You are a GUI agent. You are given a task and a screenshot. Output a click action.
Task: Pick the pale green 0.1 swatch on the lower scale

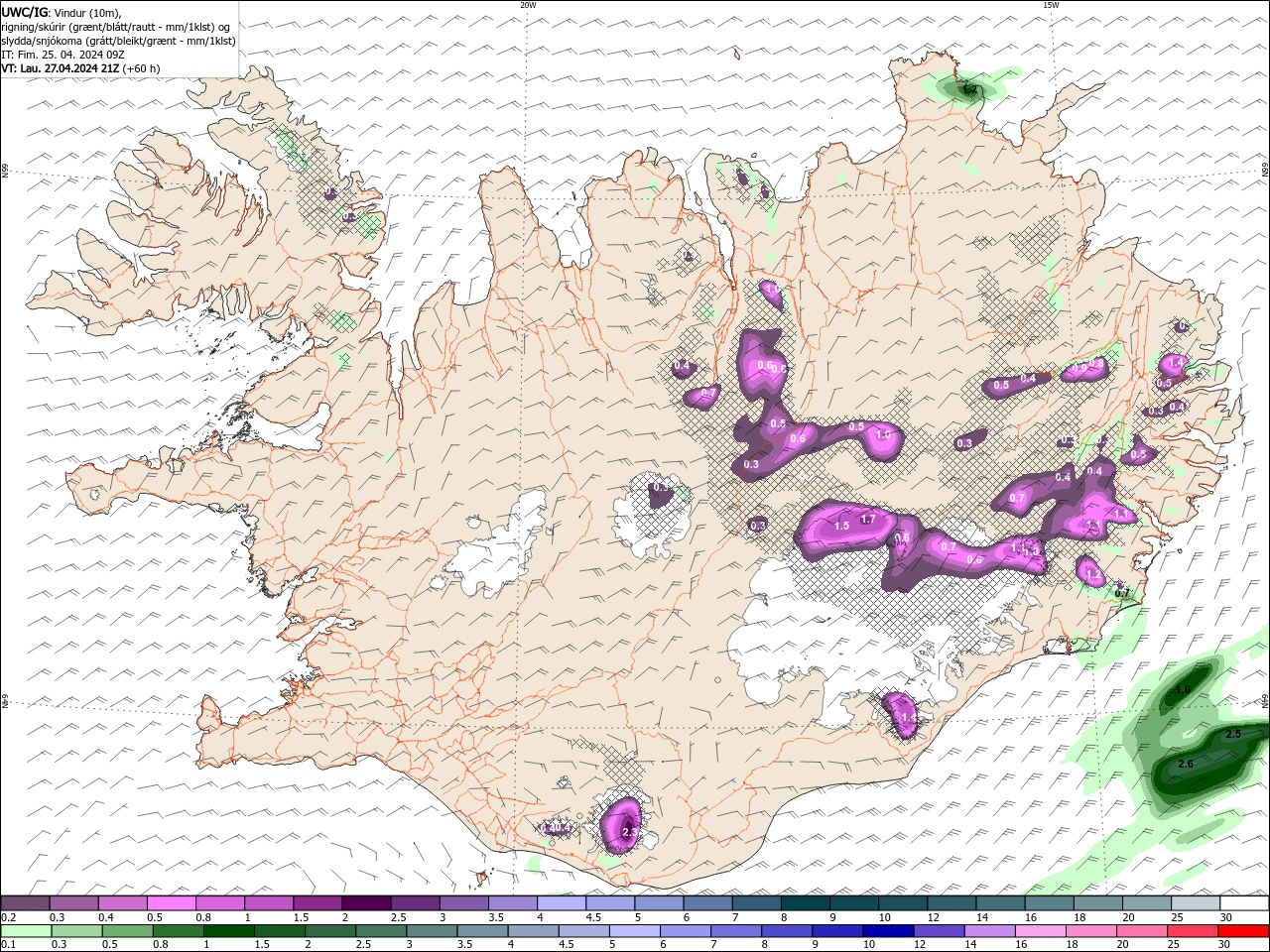click(x=26, y=931)
